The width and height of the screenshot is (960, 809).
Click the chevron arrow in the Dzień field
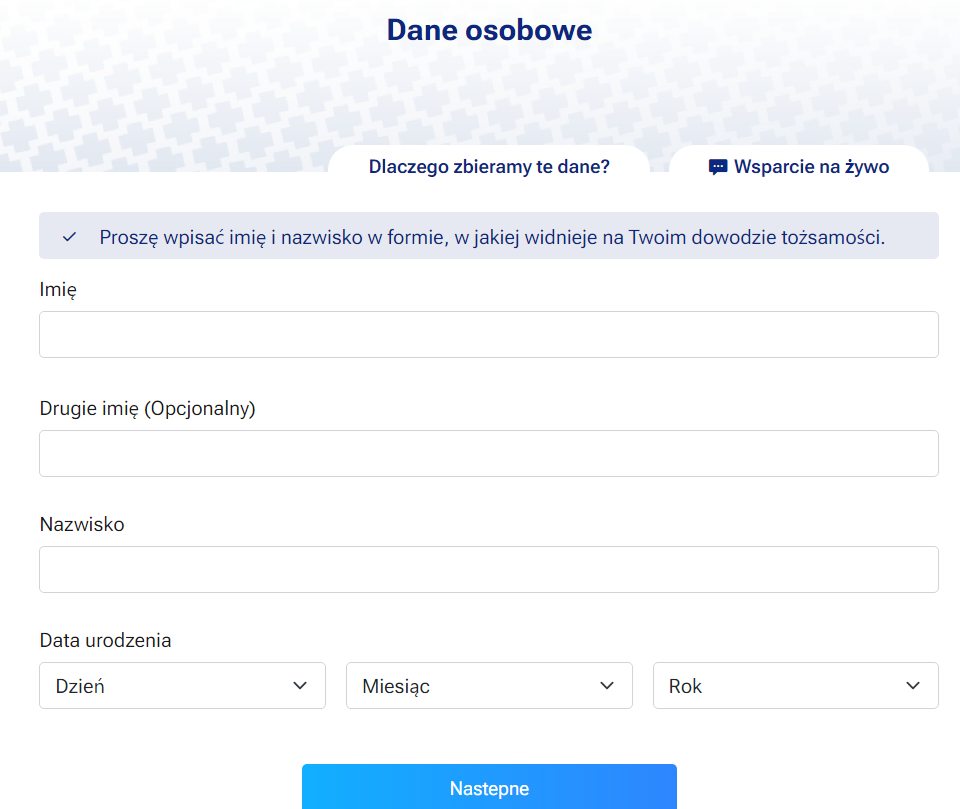click(299, 685)
